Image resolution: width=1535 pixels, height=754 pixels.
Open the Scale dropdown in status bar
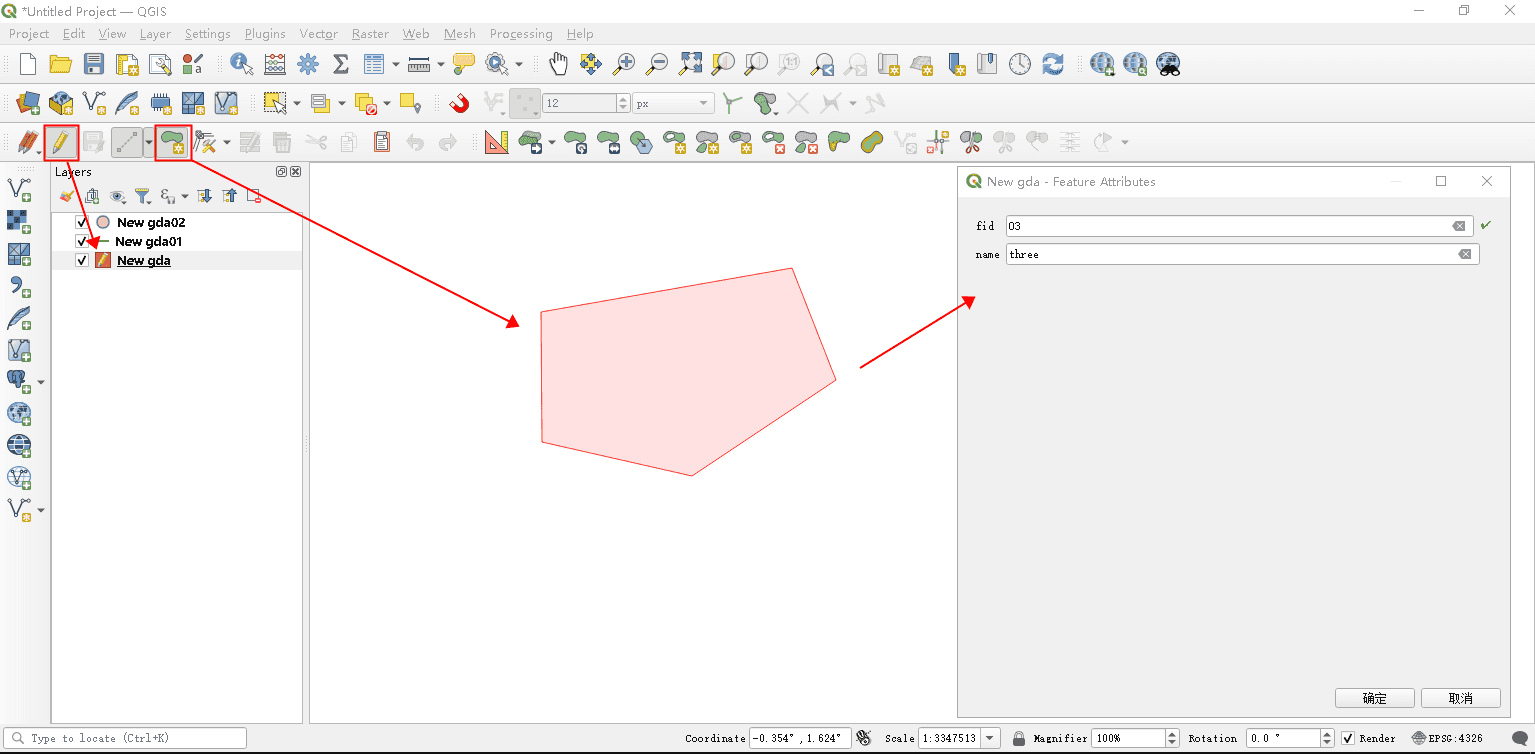click(x=990, y=738)
